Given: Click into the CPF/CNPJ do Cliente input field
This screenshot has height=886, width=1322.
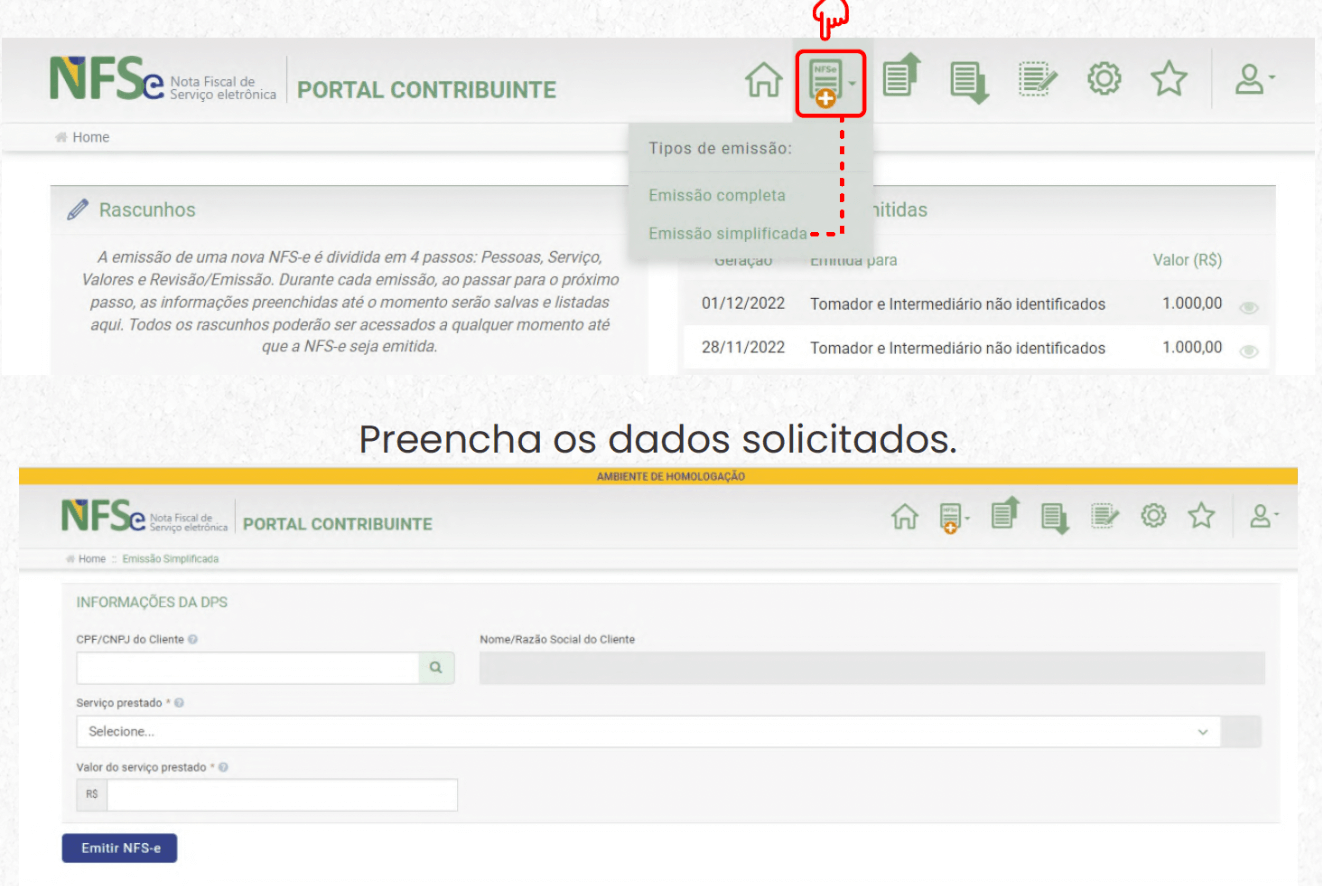Looking at the screenshot, I should (x=246, y=668).
